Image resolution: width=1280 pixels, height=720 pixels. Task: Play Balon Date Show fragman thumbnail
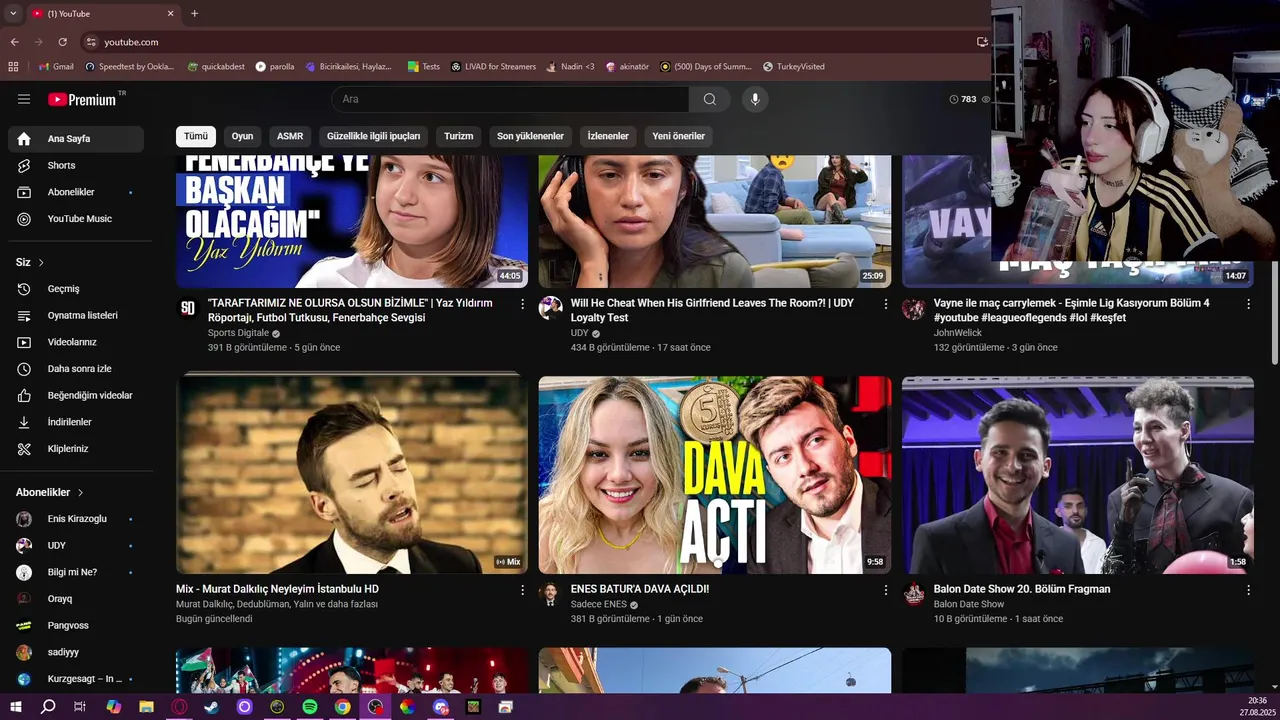click(1078, 475)
